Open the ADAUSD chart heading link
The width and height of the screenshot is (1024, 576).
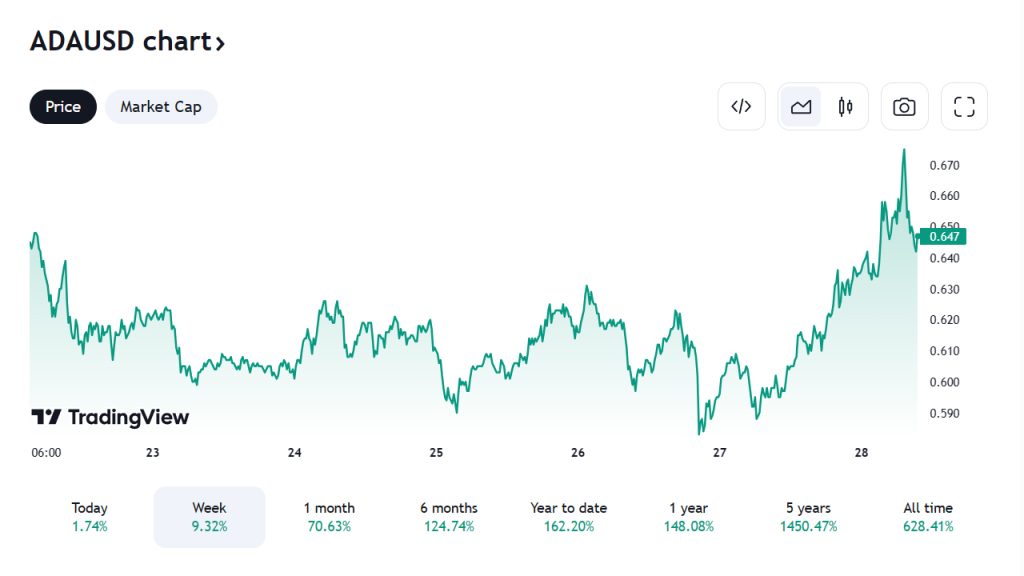click(x=128, y=42)
